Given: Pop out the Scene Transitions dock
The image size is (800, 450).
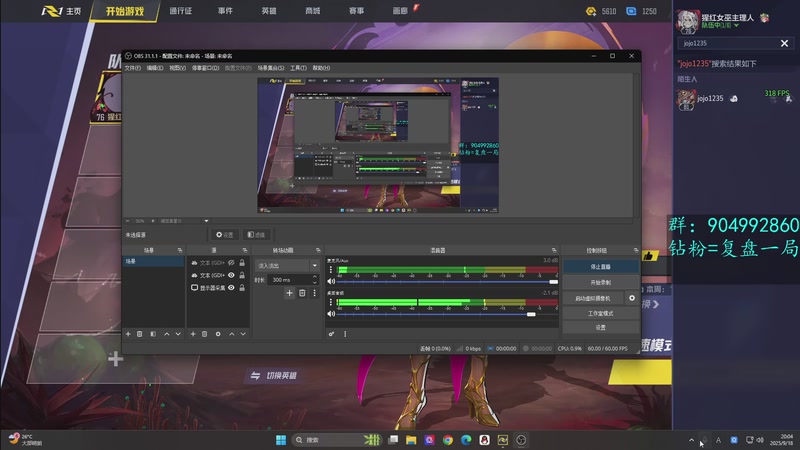Looking at the screenshot, I should 318,250.
